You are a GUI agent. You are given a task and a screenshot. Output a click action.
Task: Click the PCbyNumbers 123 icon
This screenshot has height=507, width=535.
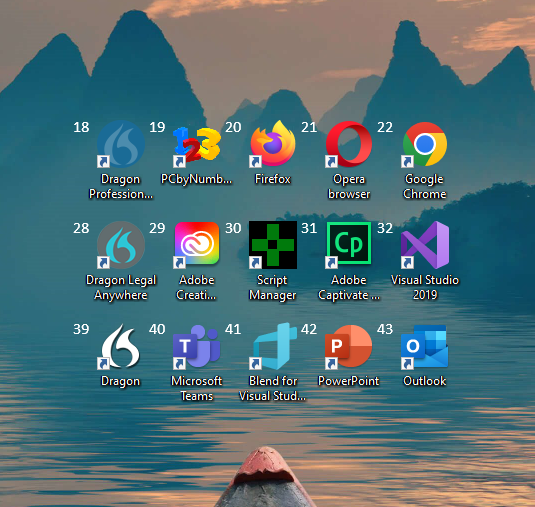197,144
